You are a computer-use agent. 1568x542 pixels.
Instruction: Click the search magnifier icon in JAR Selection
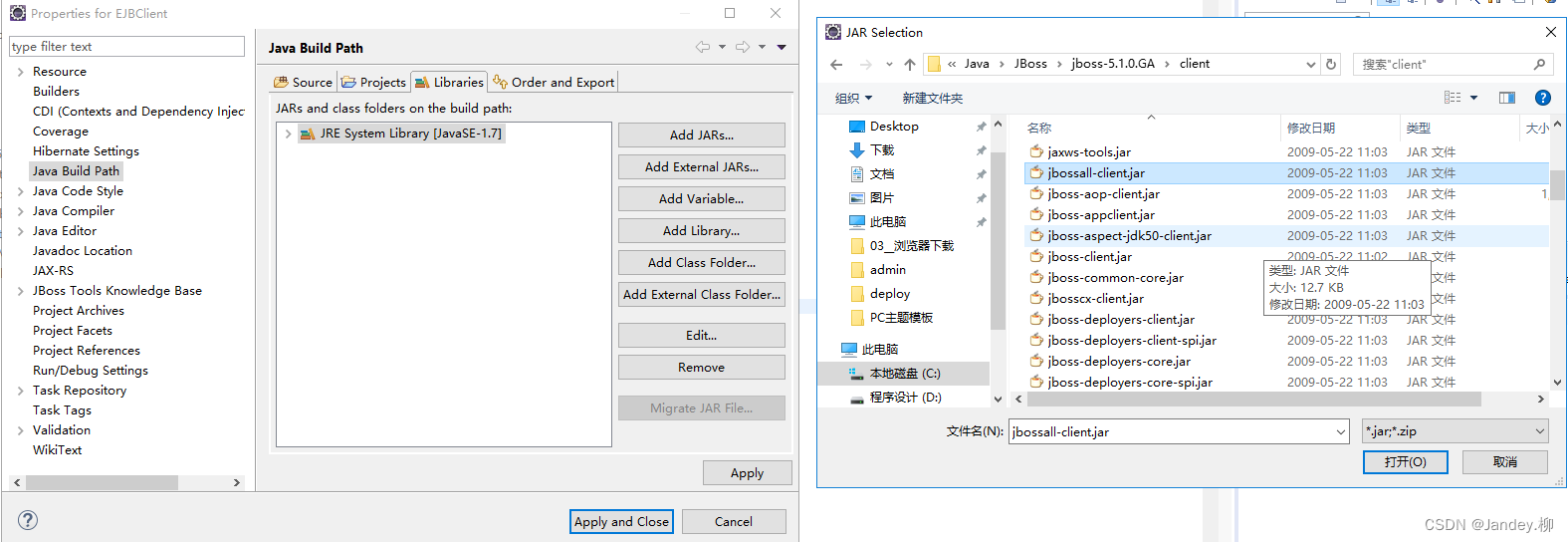point(1539,64)
